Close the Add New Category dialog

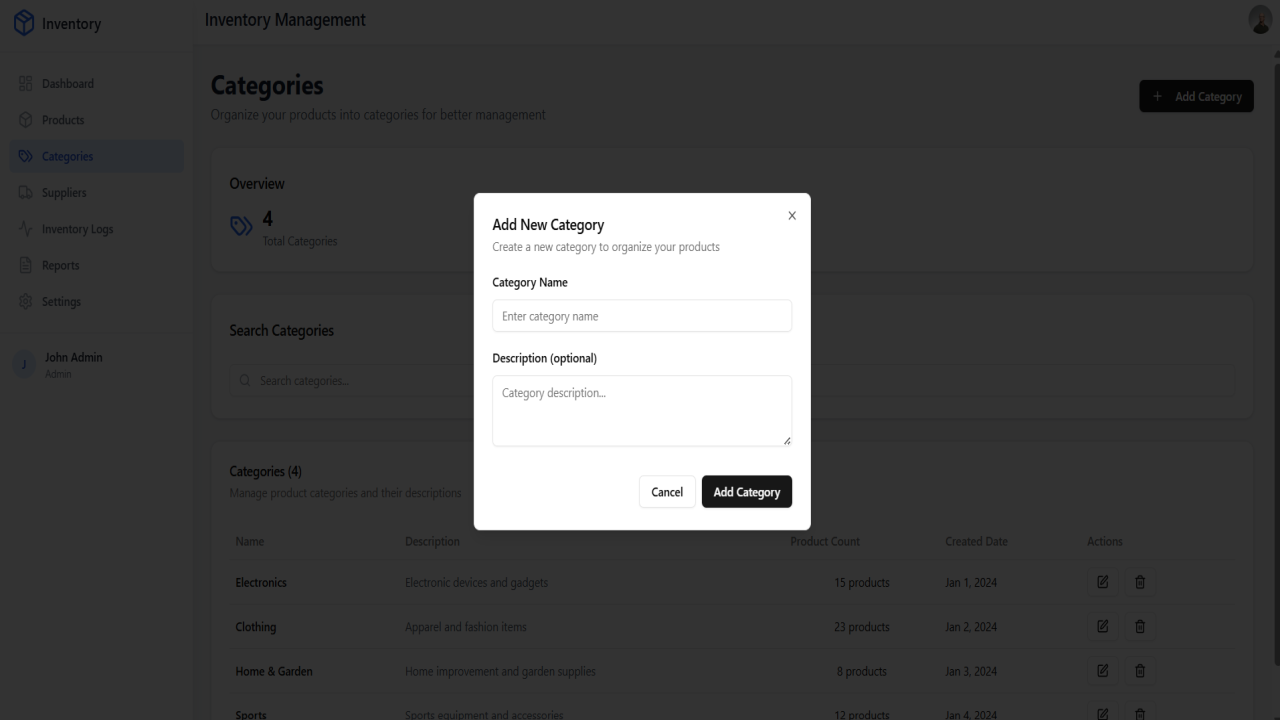click(x=792, y=216)
